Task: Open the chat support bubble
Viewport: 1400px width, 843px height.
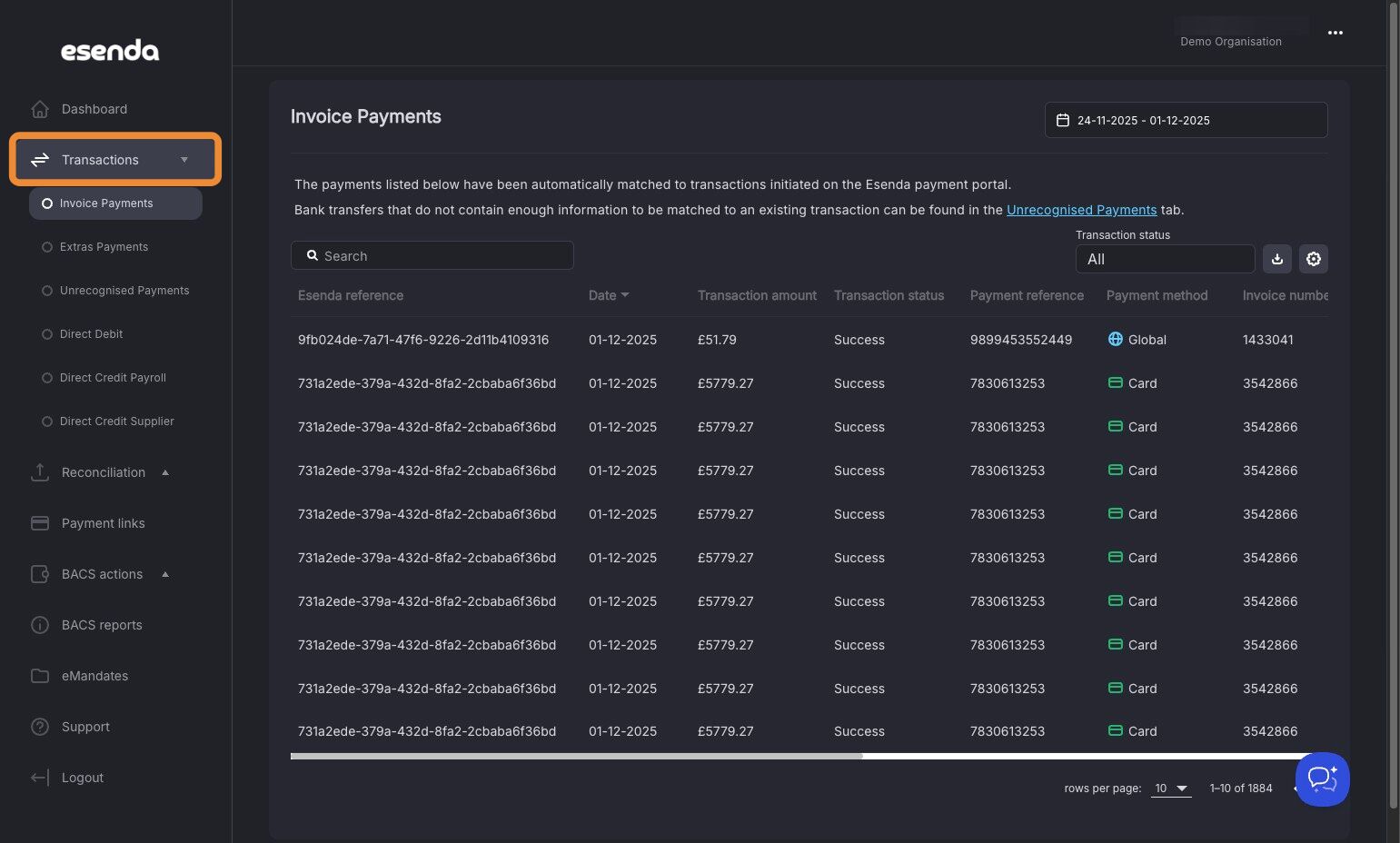Action: pyautogui.click(x=1323, y=779)
